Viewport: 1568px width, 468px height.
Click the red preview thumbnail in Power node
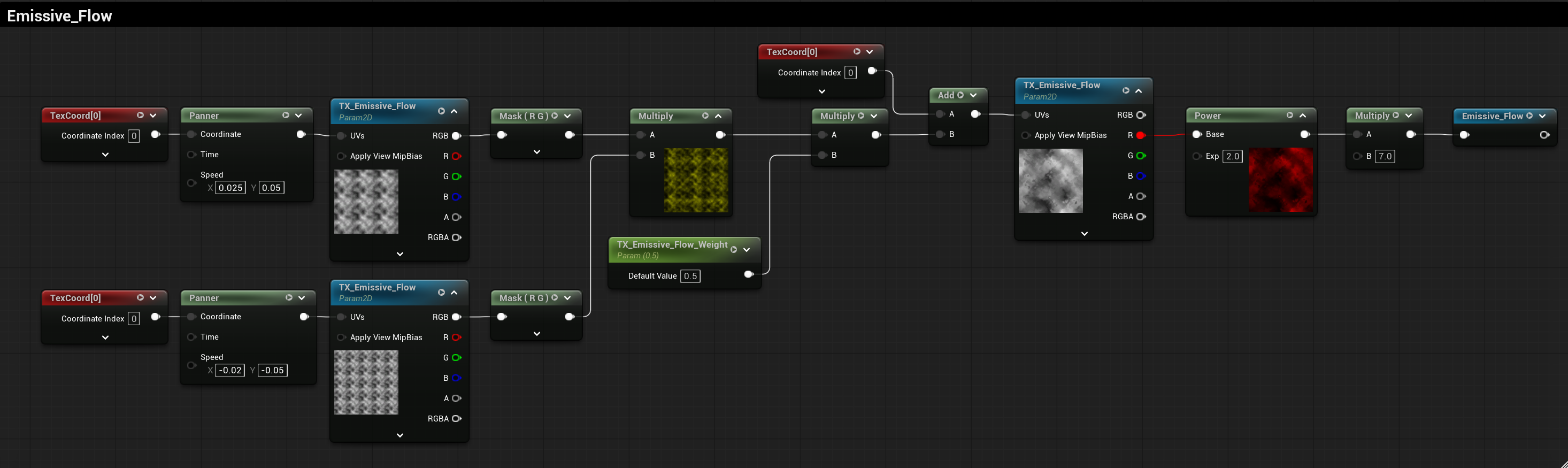pos(1281,180)
